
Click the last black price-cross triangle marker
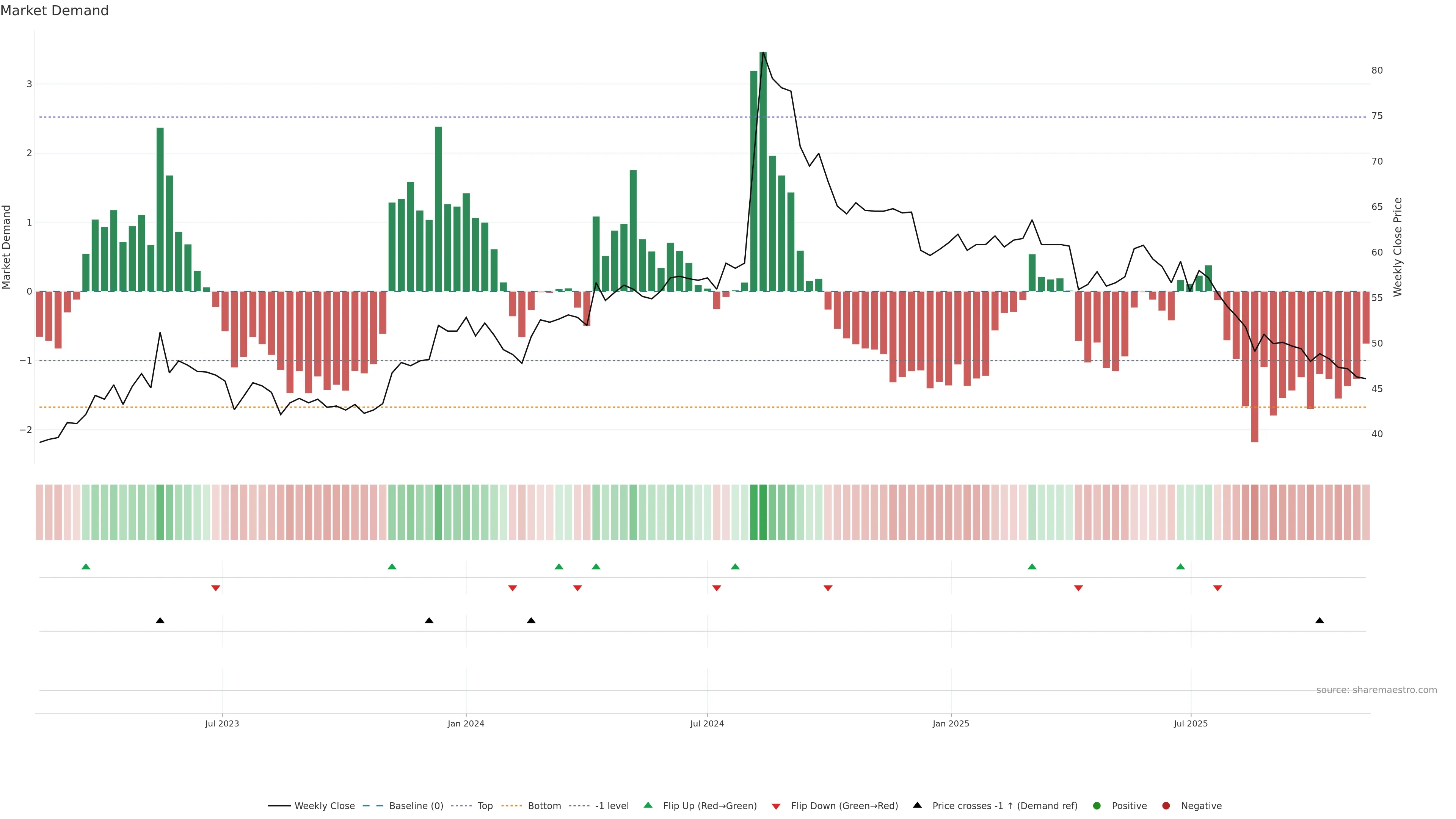[x=1319, y=621]
